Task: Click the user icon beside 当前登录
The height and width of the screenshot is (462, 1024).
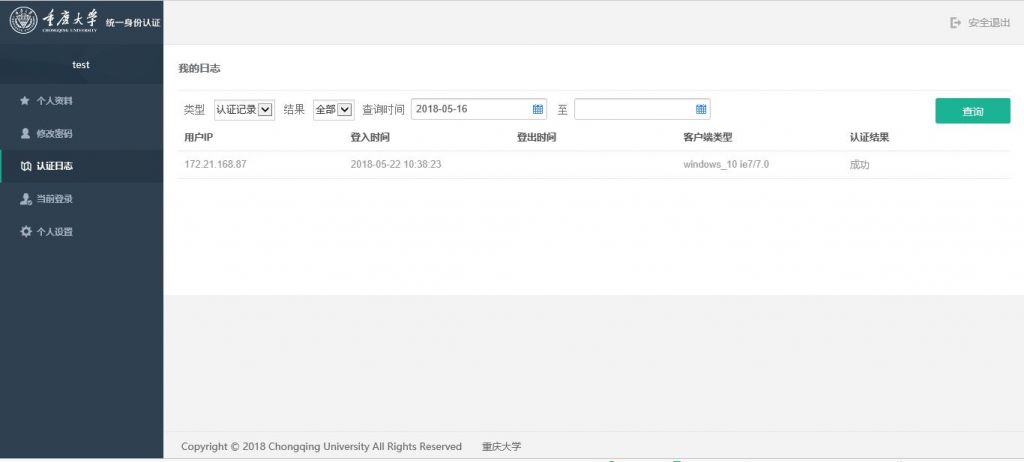Action: [x=25, y=199]
